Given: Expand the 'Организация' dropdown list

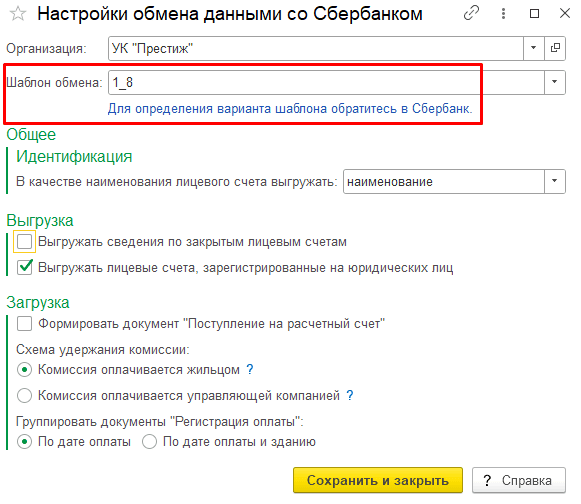Looking at the screenshot, I should pos(534,48).
